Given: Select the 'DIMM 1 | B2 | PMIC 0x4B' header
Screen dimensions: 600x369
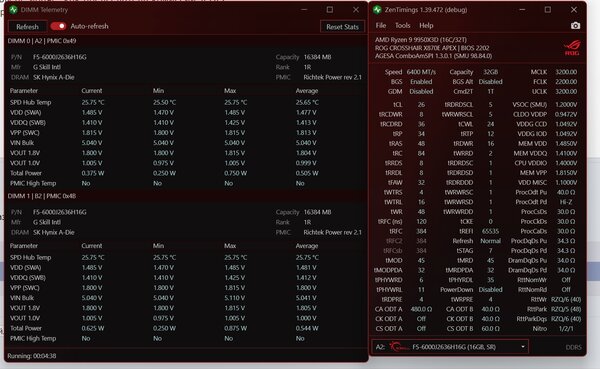Looking at the screenshot, I should [42, 196].
